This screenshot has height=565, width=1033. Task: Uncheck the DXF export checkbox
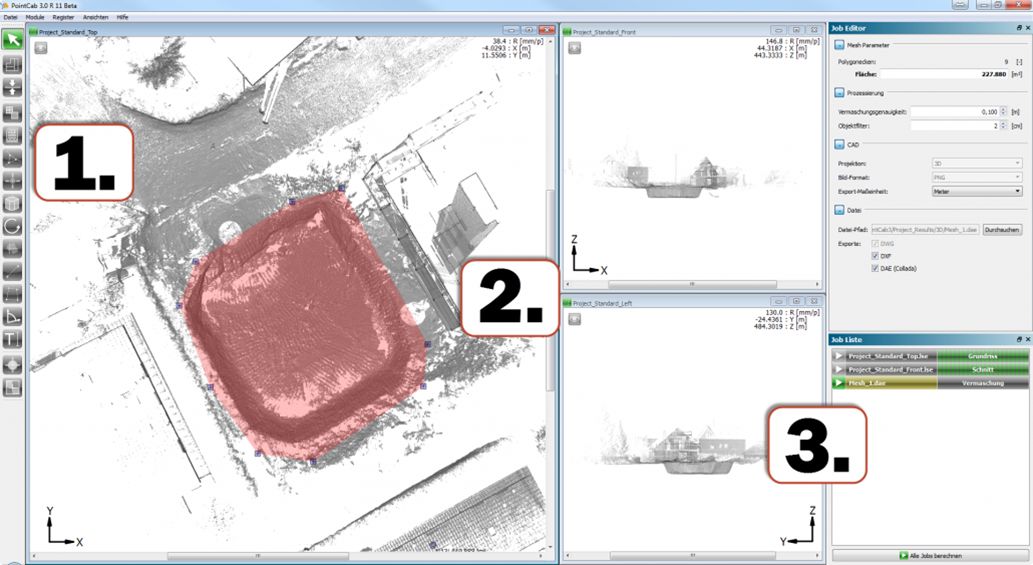pos(876,256)
